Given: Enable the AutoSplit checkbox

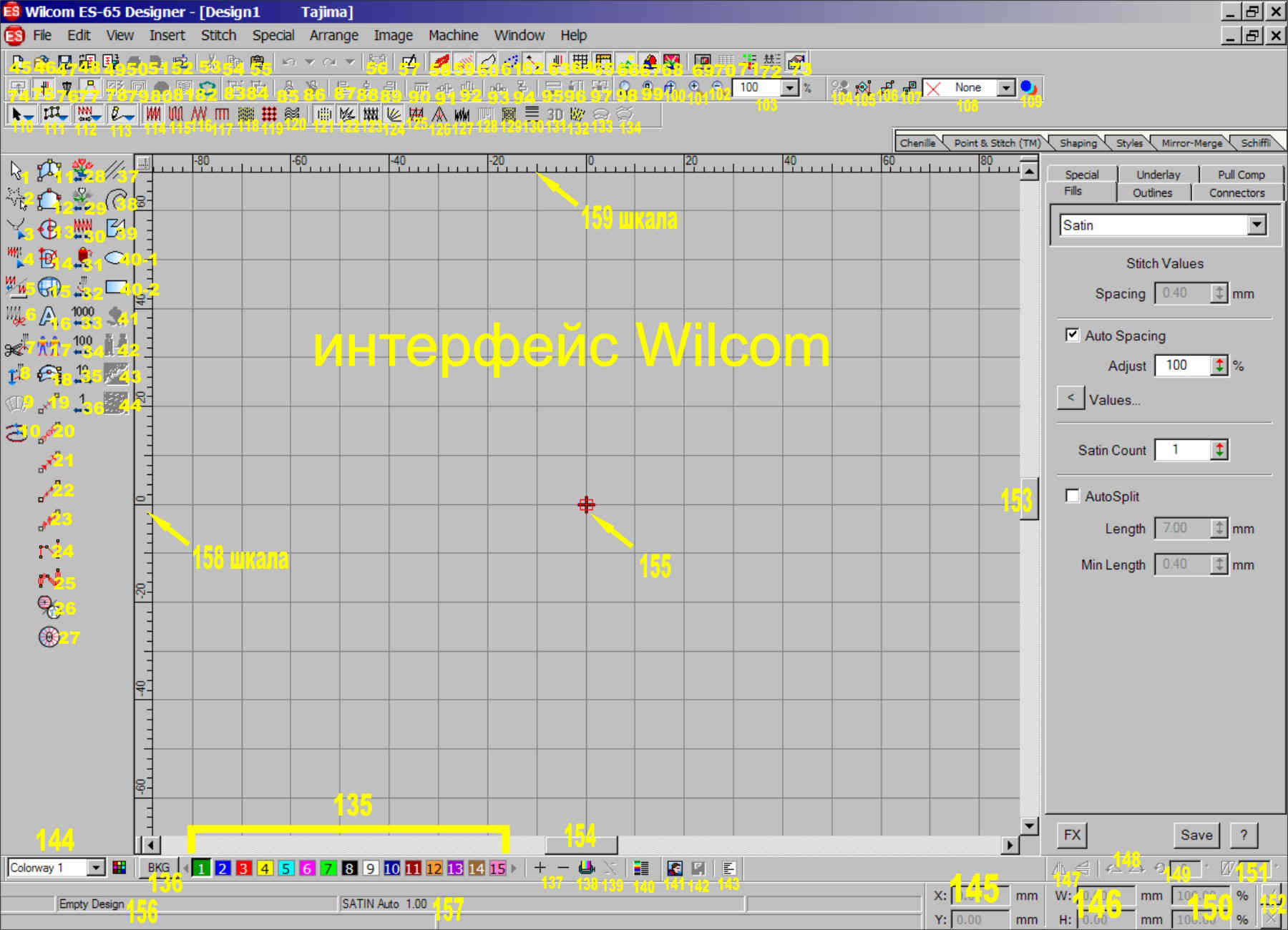Looking at the screenshot, I should tap(1072, 496).
